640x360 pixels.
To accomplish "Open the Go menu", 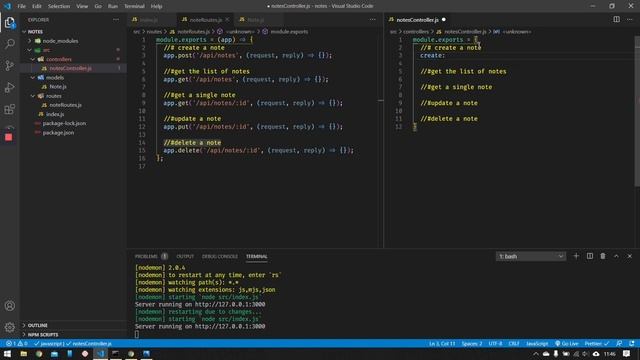I will coord(98,6).
